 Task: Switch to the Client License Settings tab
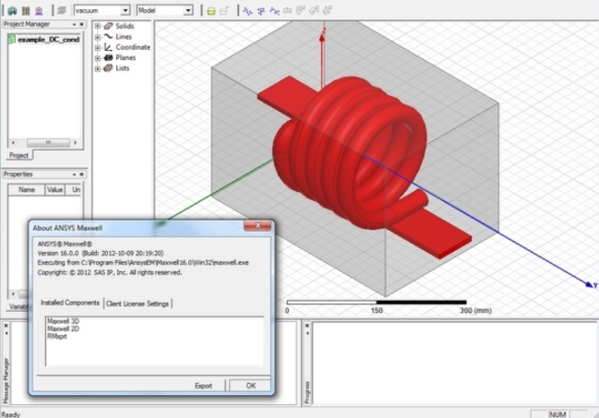[137, 303]
